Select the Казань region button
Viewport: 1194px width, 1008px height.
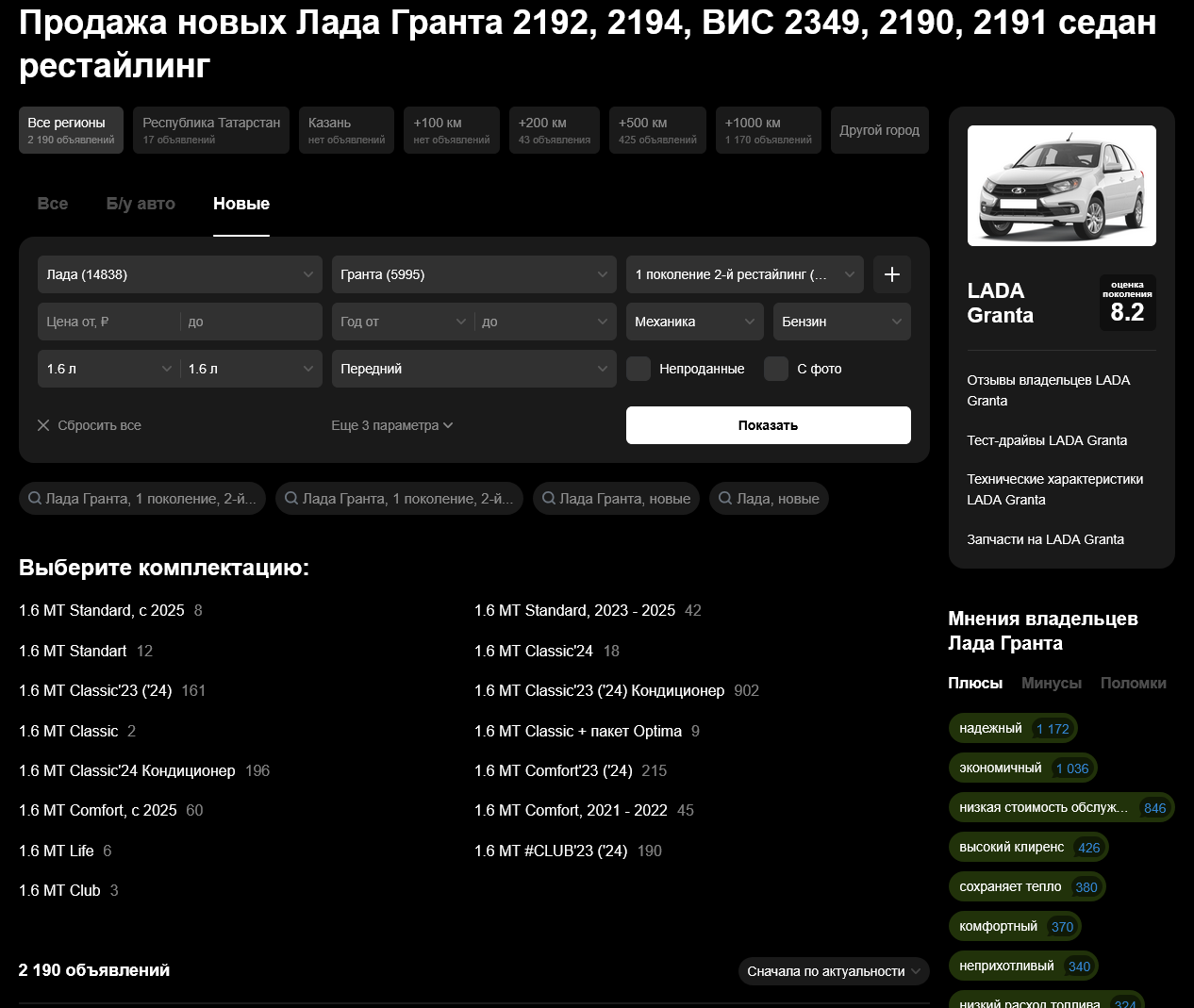[x=346, y=130]
